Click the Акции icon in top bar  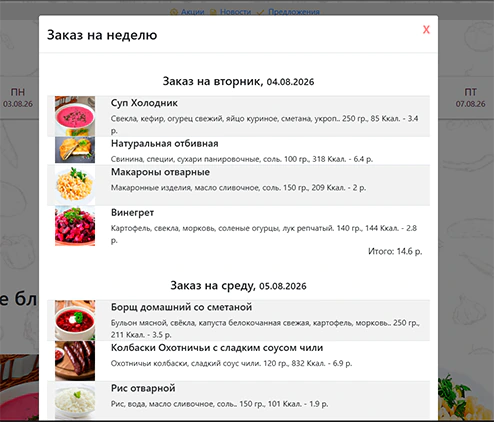[x=174, y=13]
